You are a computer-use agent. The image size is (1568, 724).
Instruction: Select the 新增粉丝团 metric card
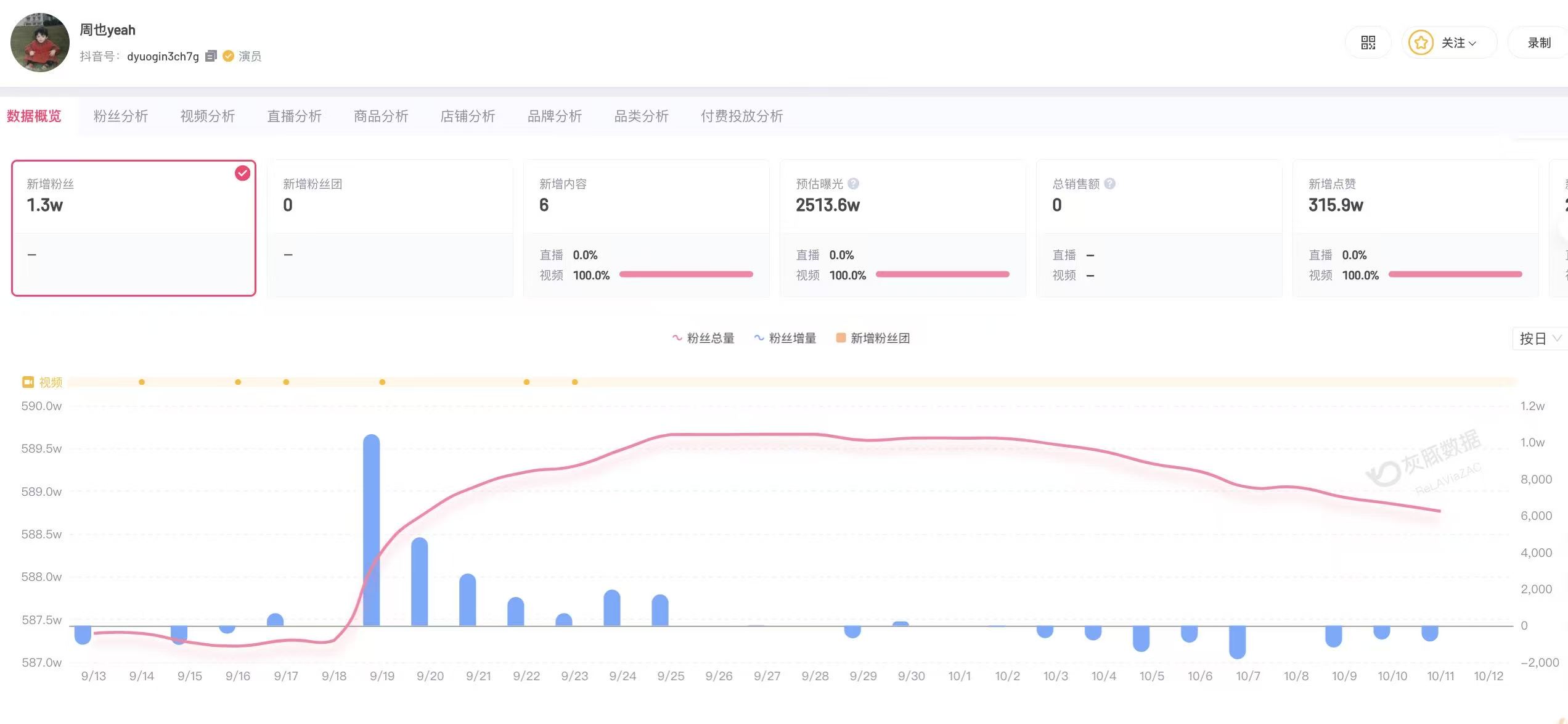click(x=390, y=228)
